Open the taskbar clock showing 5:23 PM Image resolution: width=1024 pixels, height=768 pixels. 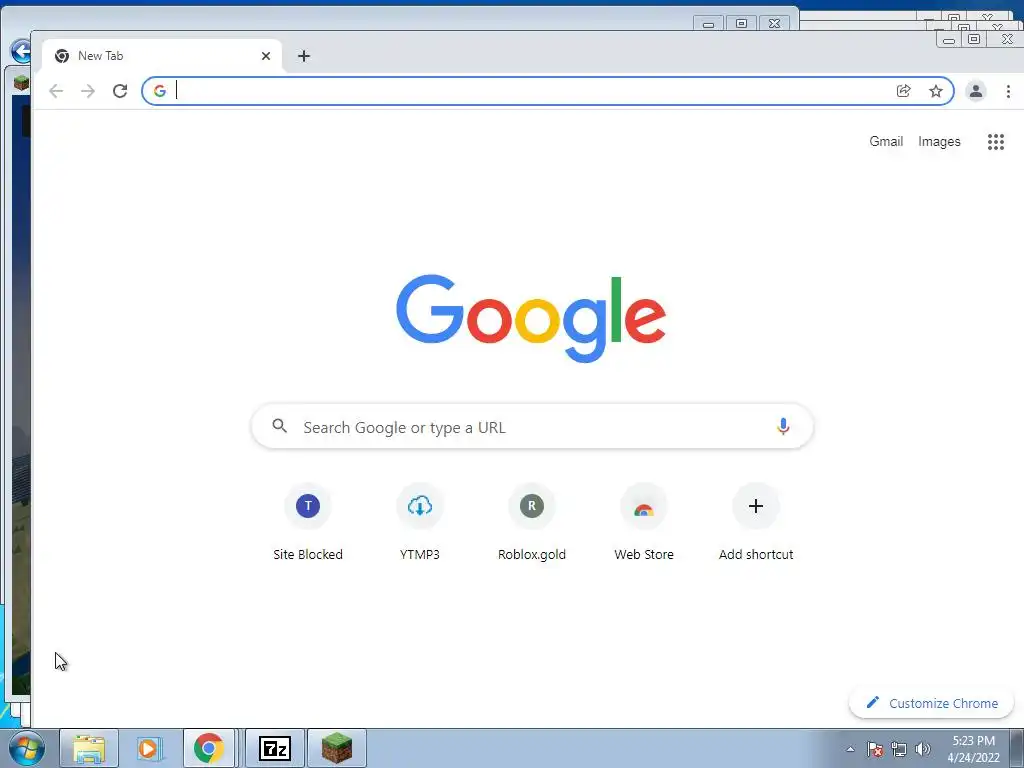coord(973,749)
